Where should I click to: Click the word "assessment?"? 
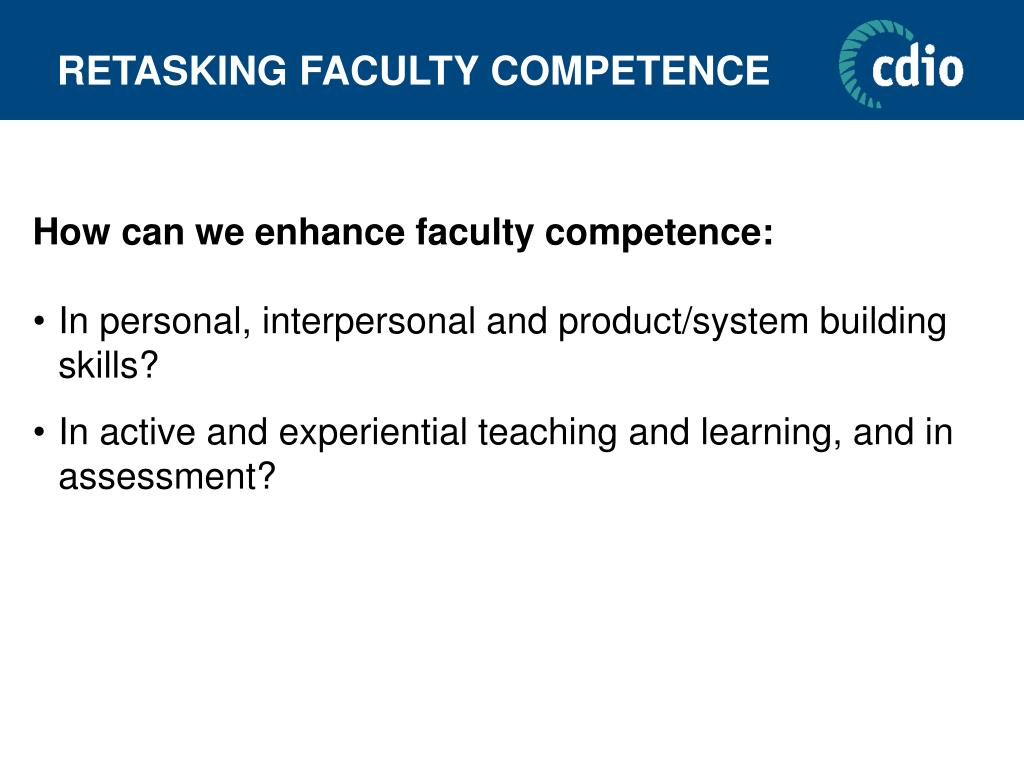click(x=167, y=477)
